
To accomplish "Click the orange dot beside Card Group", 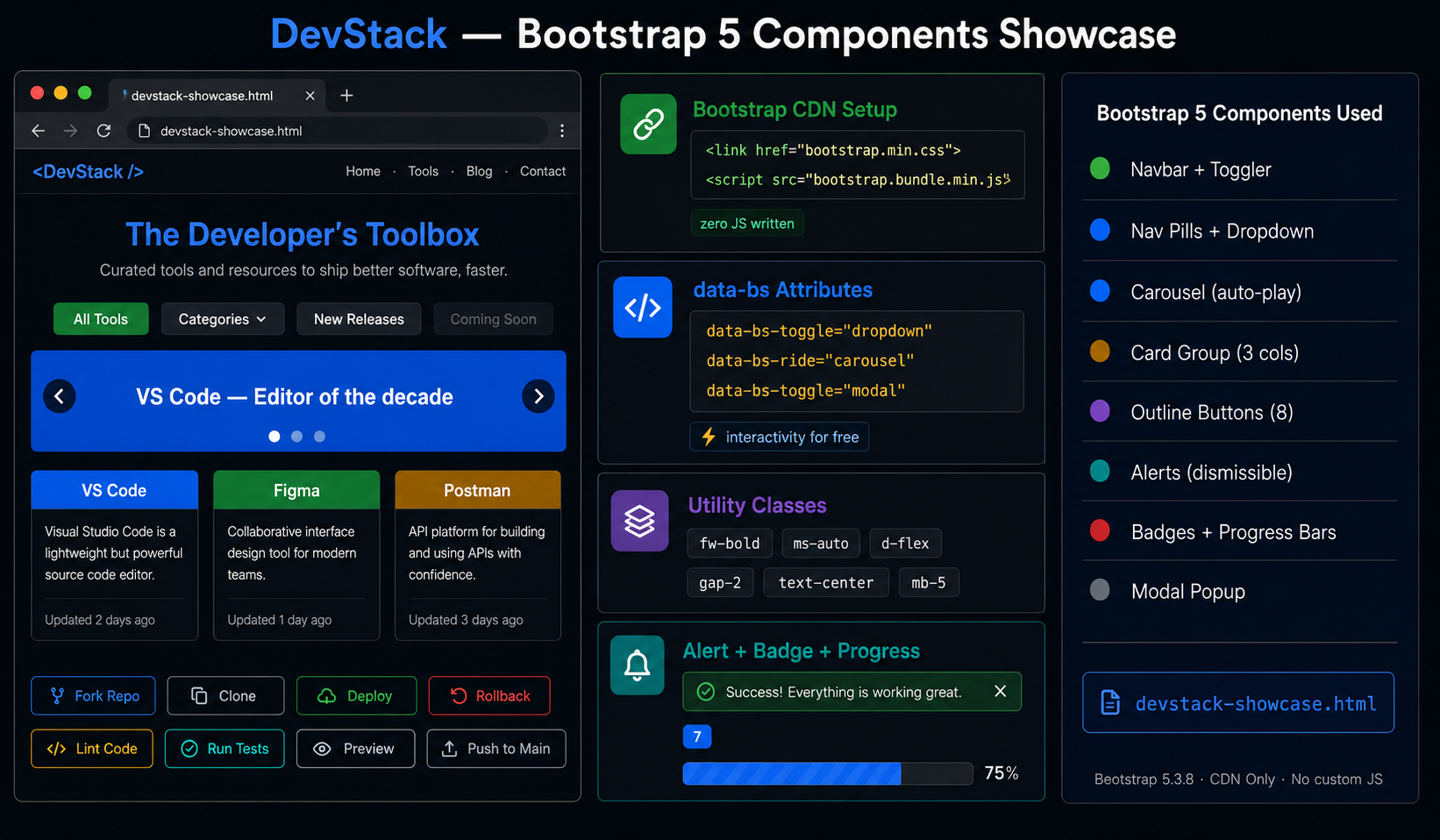I will [x=1100, y=352].
